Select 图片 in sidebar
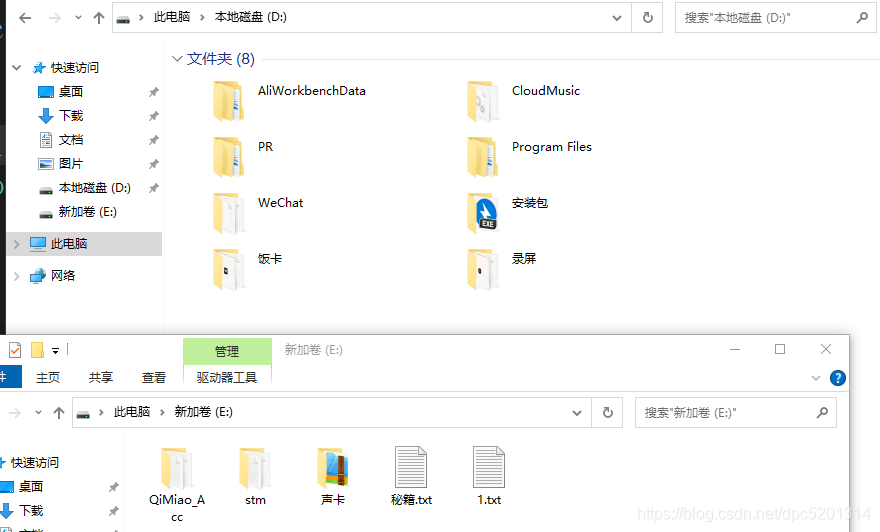 click(x=71, y=164)
